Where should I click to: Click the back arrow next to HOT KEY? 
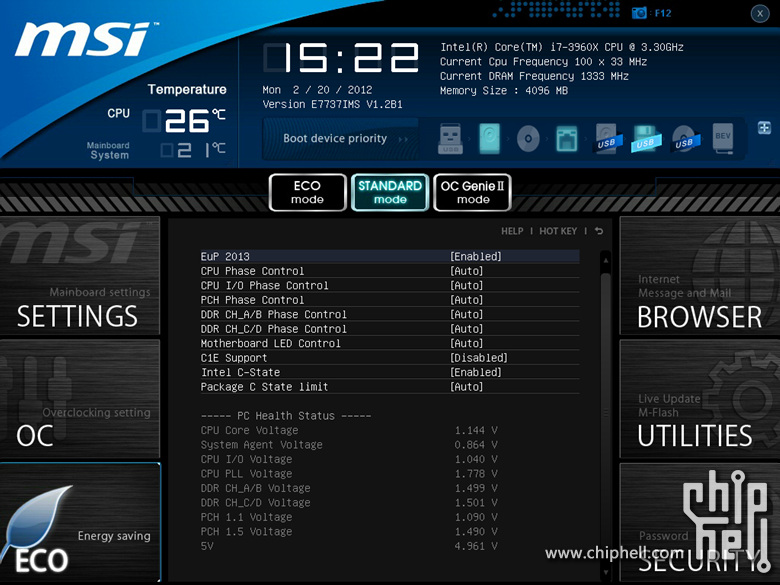pyautogui.click(x=599, y=231)
